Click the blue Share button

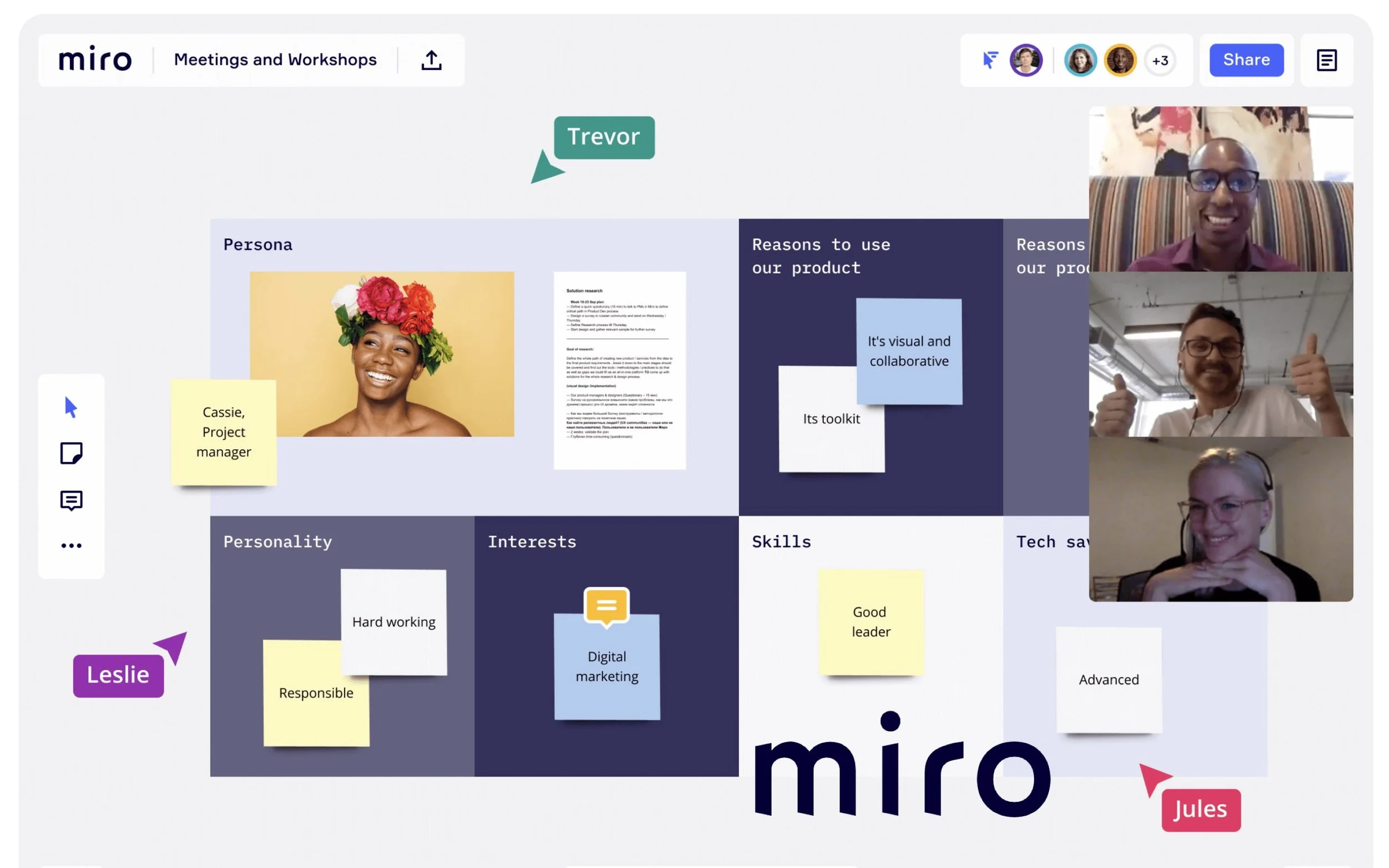point(1246,60)
